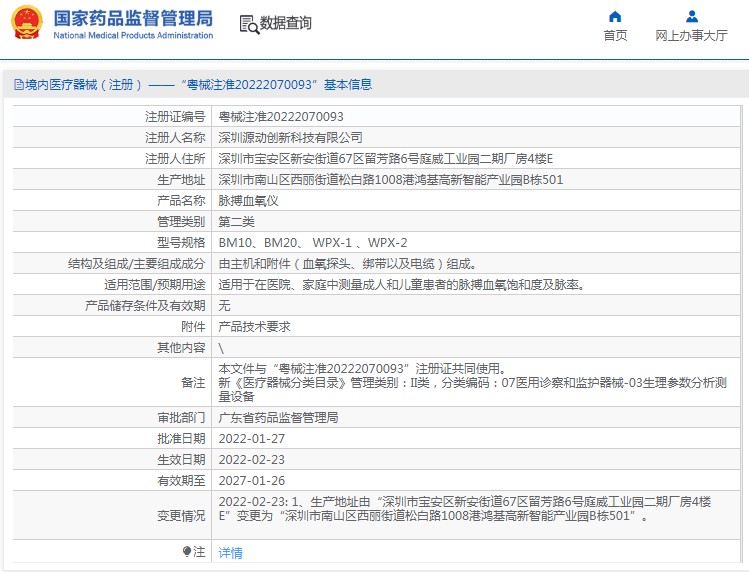Viewport: 749px width, 572px height.
Task: Click 国家药品监督管理局 site title
Action: [x=133, y=19]
